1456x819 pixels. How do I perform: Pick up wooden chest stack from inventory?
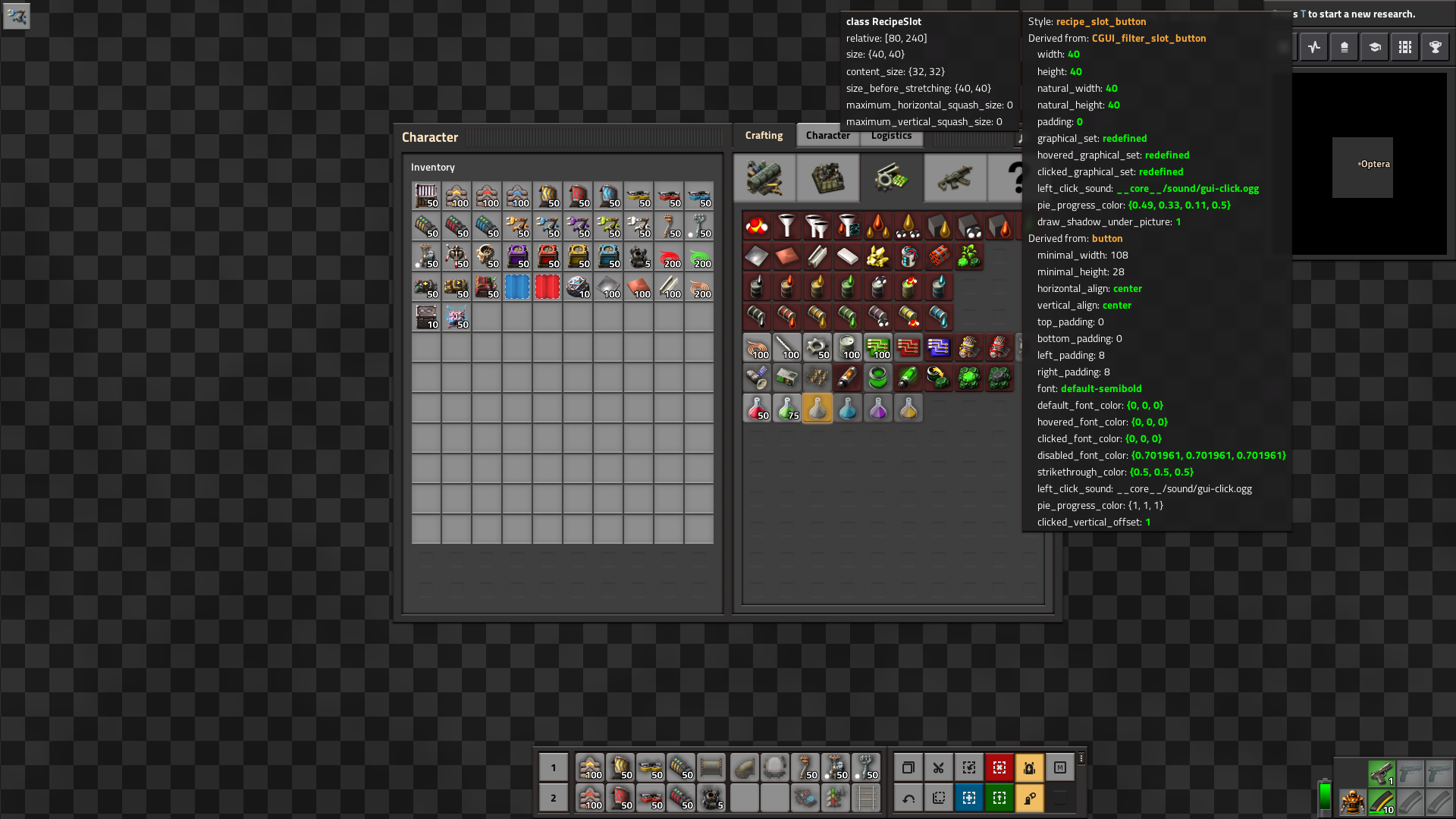(x=426, y=196)
